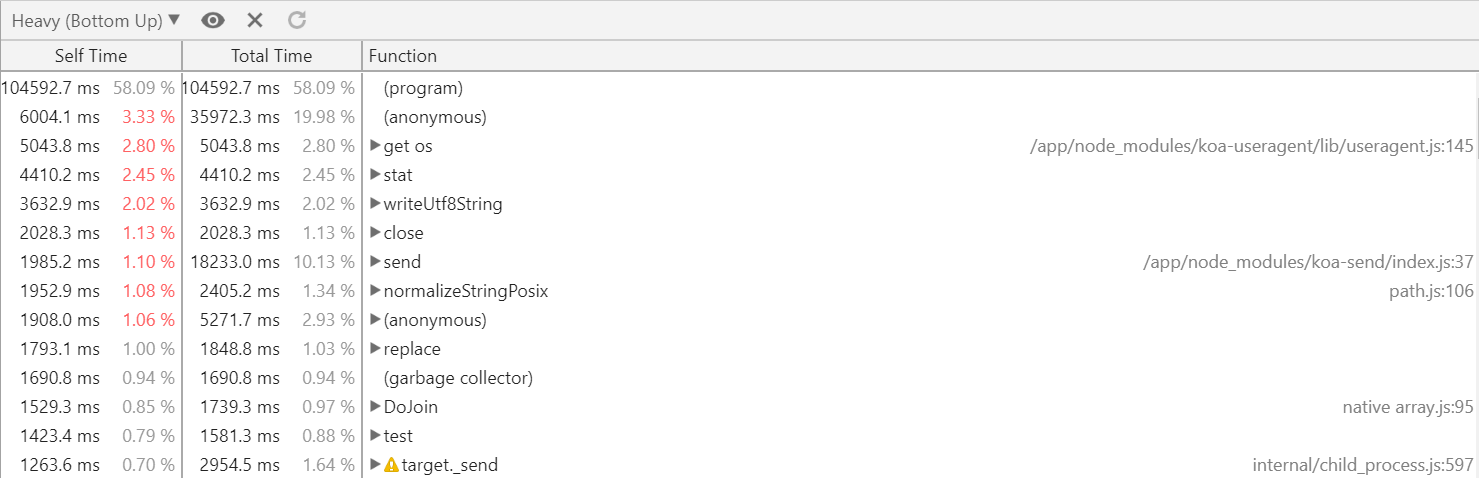The width and height of the screenshot is (1479, 478).
Task: Click the restore all functions reload icon
Action: (x=297, y=20)
